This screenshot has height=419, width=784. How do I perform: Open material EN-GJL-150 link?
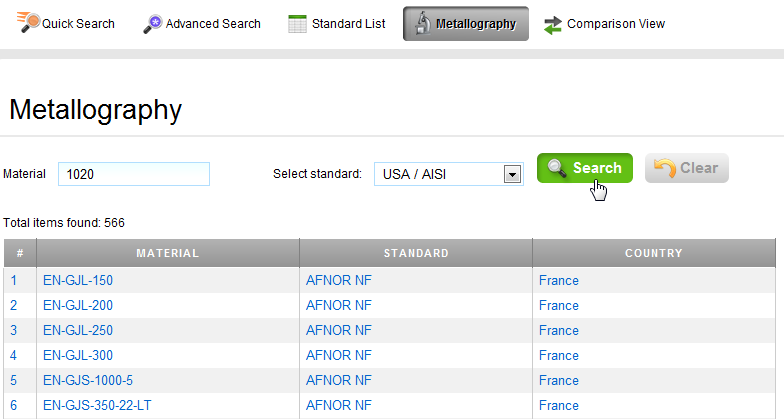77,280
